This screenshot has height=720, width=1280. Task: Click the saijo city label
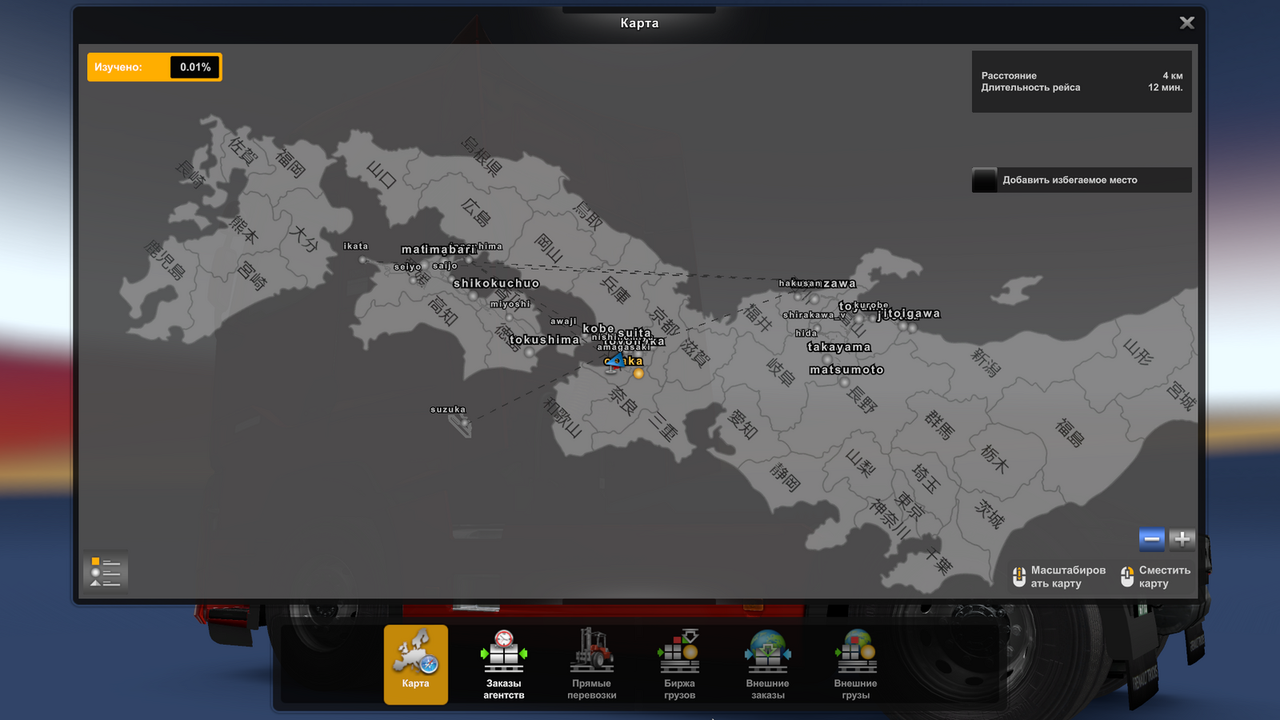tap(445, 266)
